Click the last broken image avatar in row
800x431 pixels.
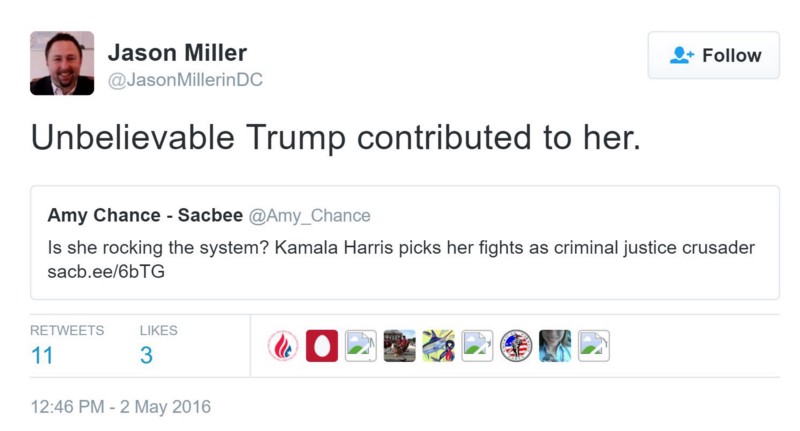tap(594, 346)
